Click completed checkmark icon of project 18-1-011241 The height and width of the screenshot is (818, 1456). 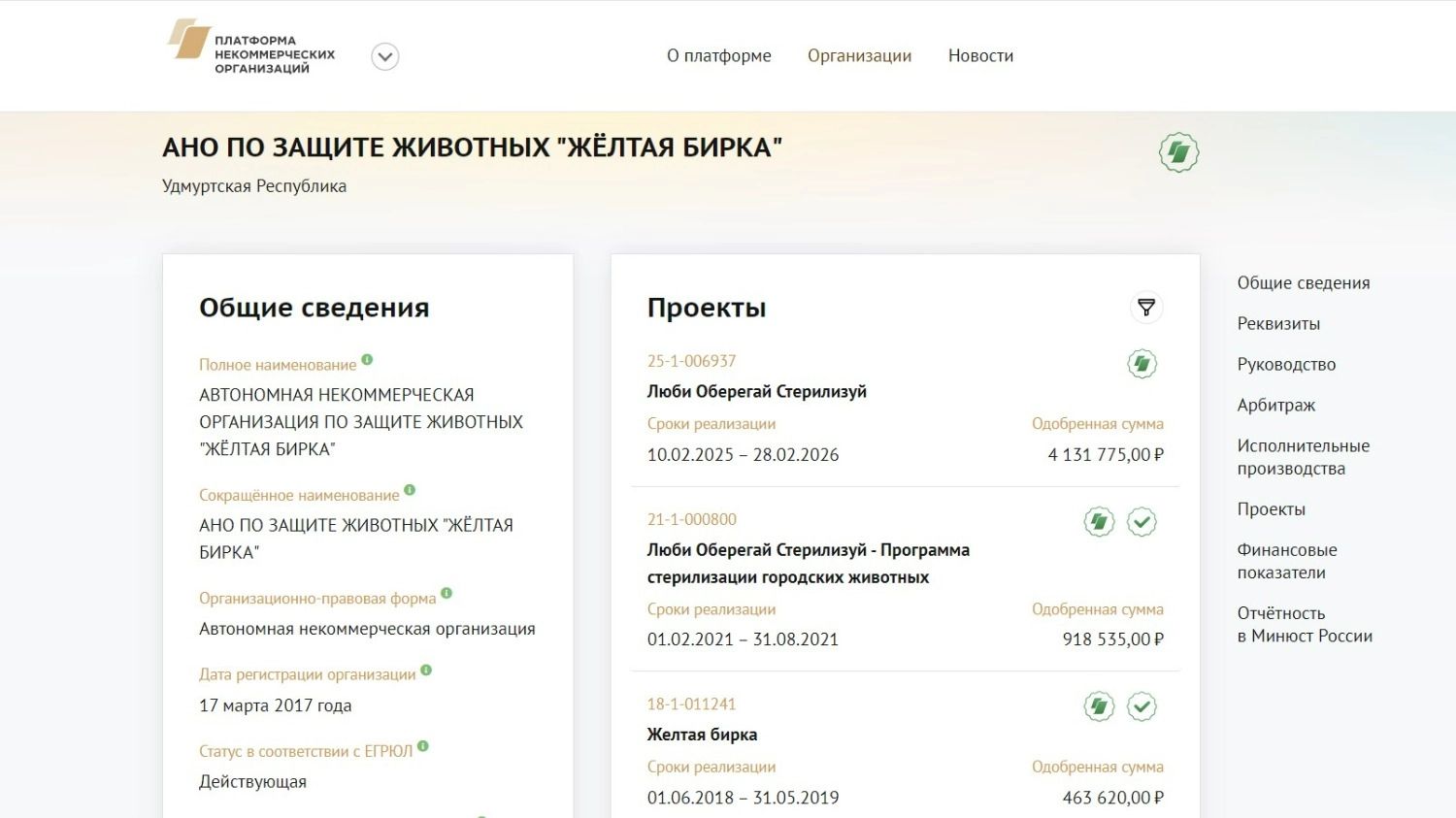point(1142,706)
